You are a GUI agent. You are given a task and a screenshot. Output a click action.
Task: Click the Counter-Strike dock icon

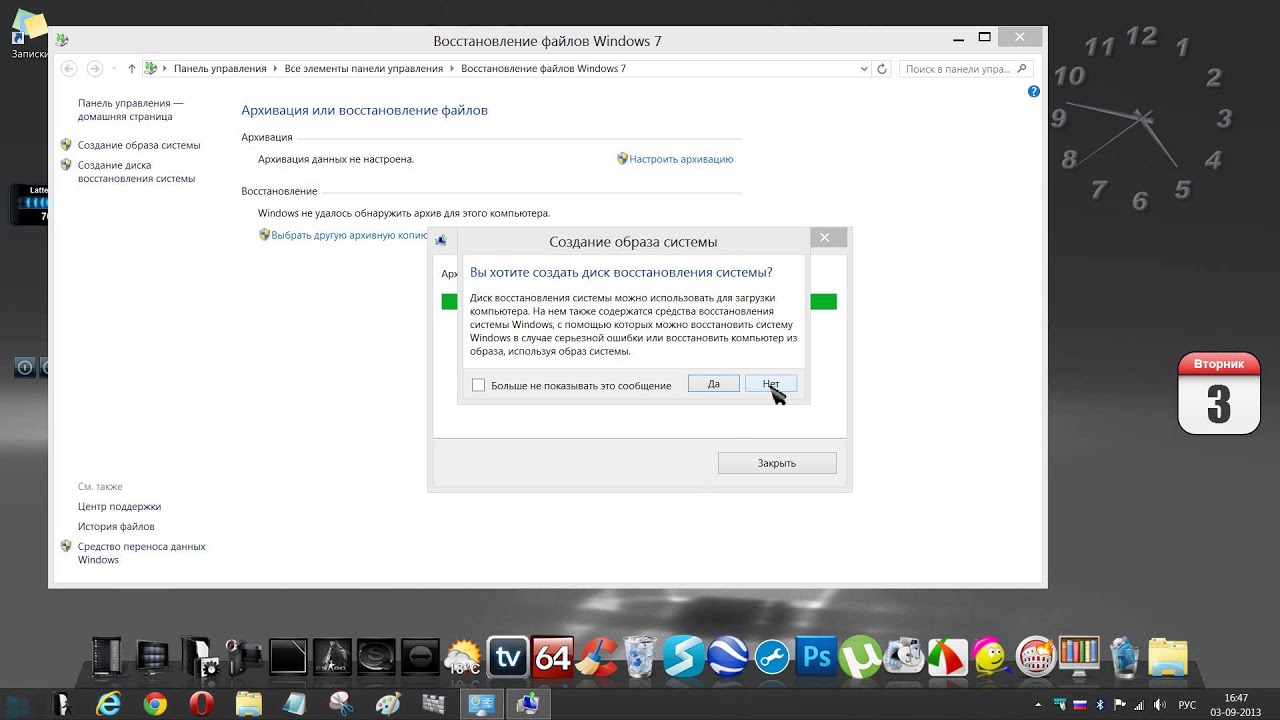(332, 657)
